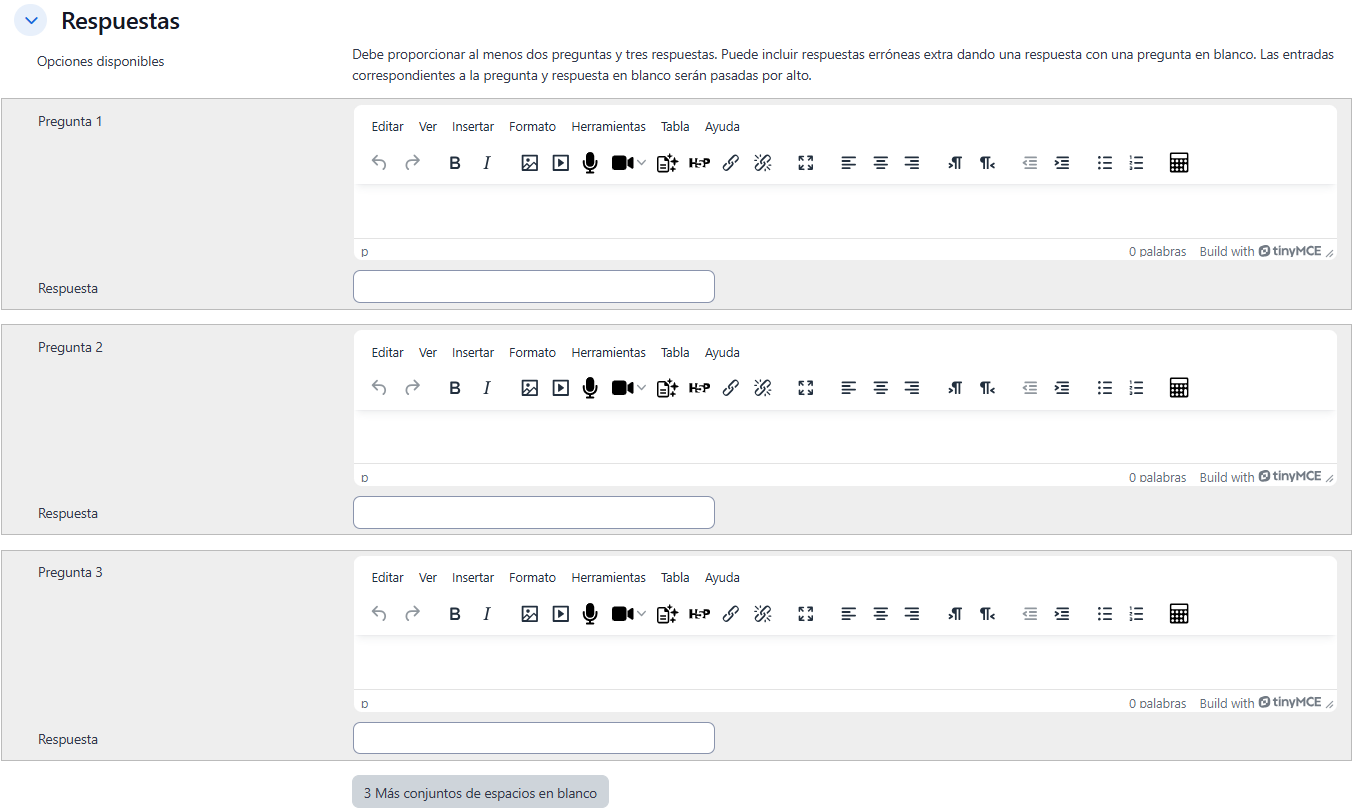Open Formato menu in Pregunta 2 editor
1355x810 pixels.
532,353
